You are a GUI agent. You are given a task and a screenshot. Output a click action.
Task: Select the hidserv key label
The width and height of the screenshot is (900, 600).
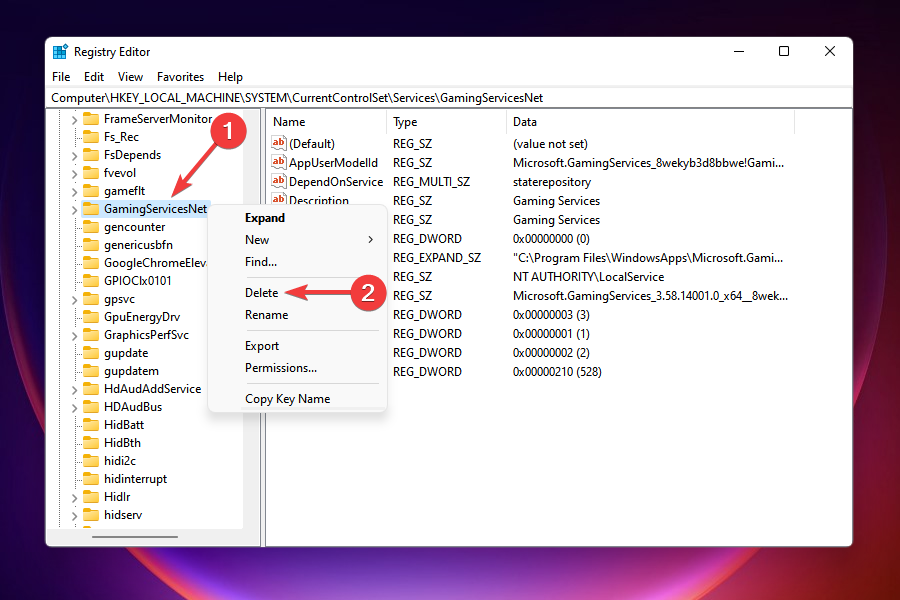[123, 515]
